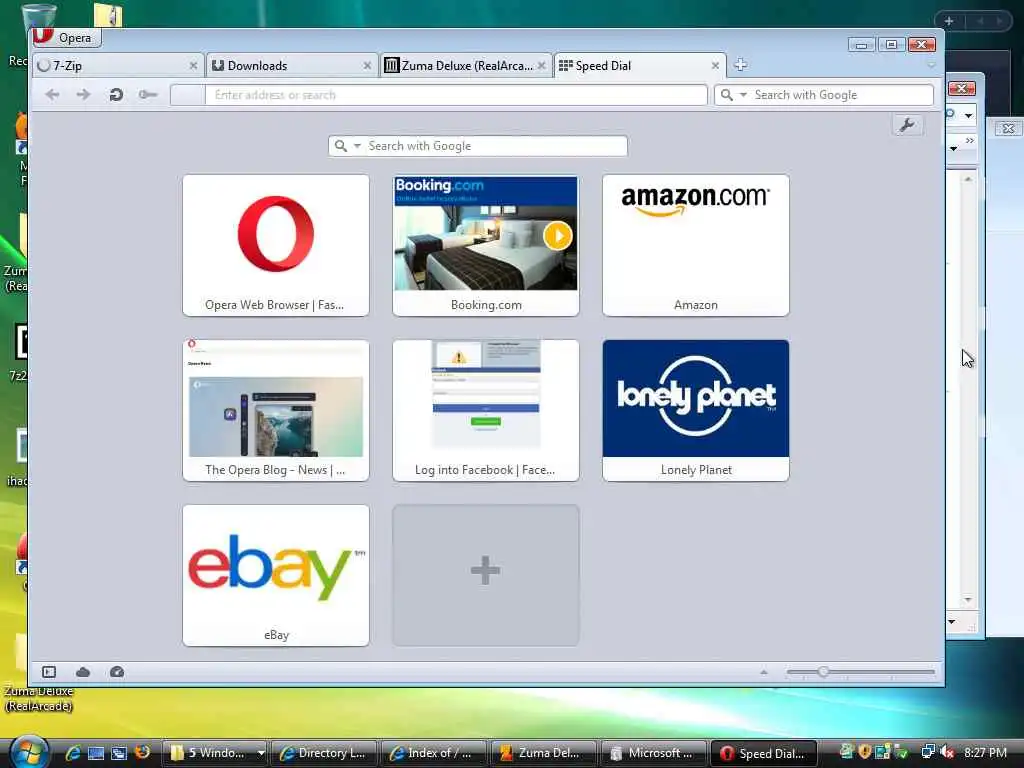Launch Firefox from Quick Launch
Viewport: 1024px width, 768px height.
point(142,752)
